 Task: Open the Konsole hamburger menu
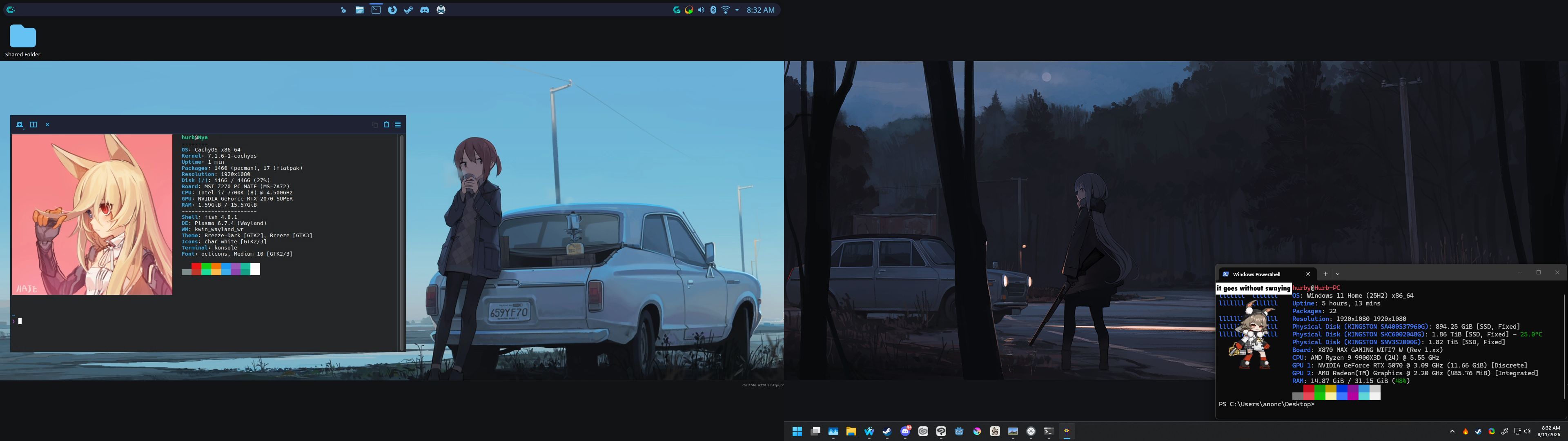click(398, 124)
